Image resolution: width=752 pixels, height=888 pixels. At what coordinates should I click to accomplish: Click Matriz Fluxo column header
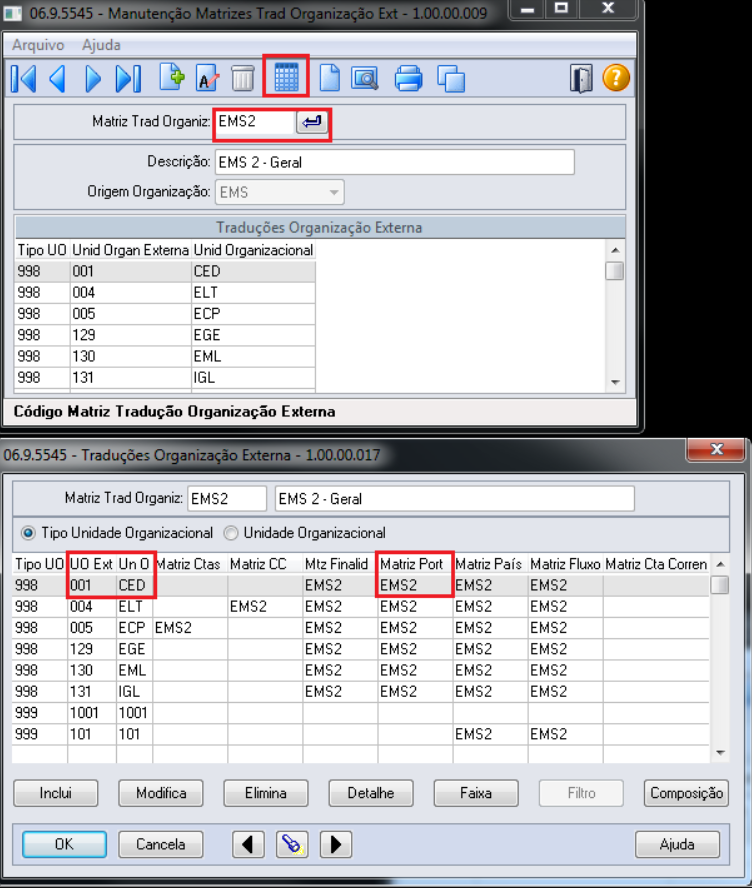(x=565, y=564)
